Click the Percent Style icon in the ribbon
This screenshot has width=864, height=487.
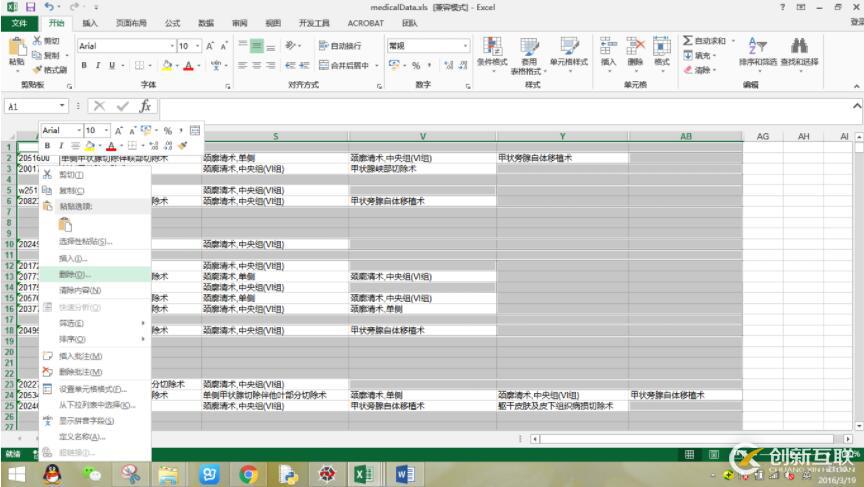tap(416, 66)
